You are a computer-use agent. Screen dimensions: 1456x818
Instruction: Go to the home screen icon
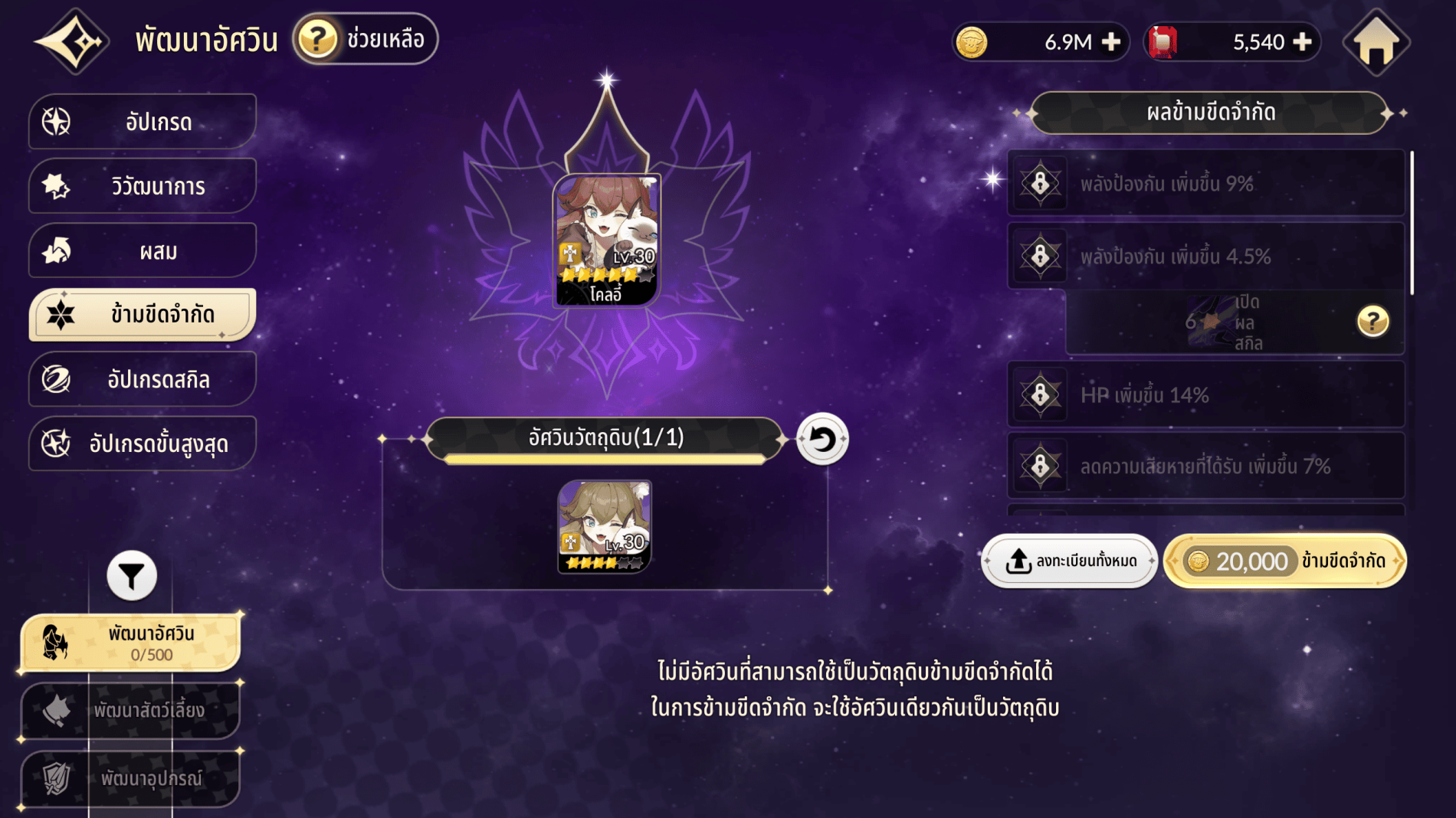(1376, 42)
